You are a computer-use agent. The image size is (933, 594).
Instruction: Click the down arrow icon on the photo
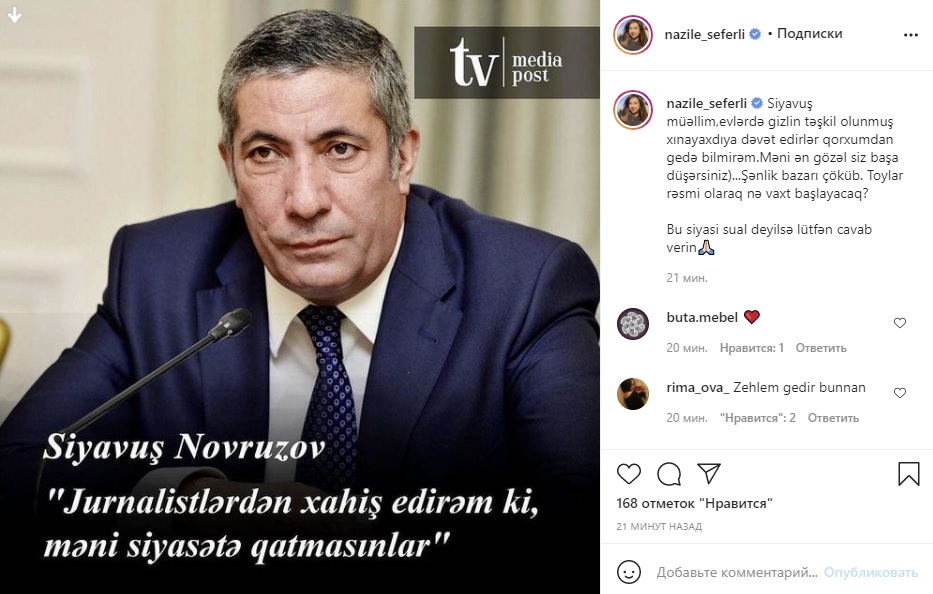[x=15, y=15]
